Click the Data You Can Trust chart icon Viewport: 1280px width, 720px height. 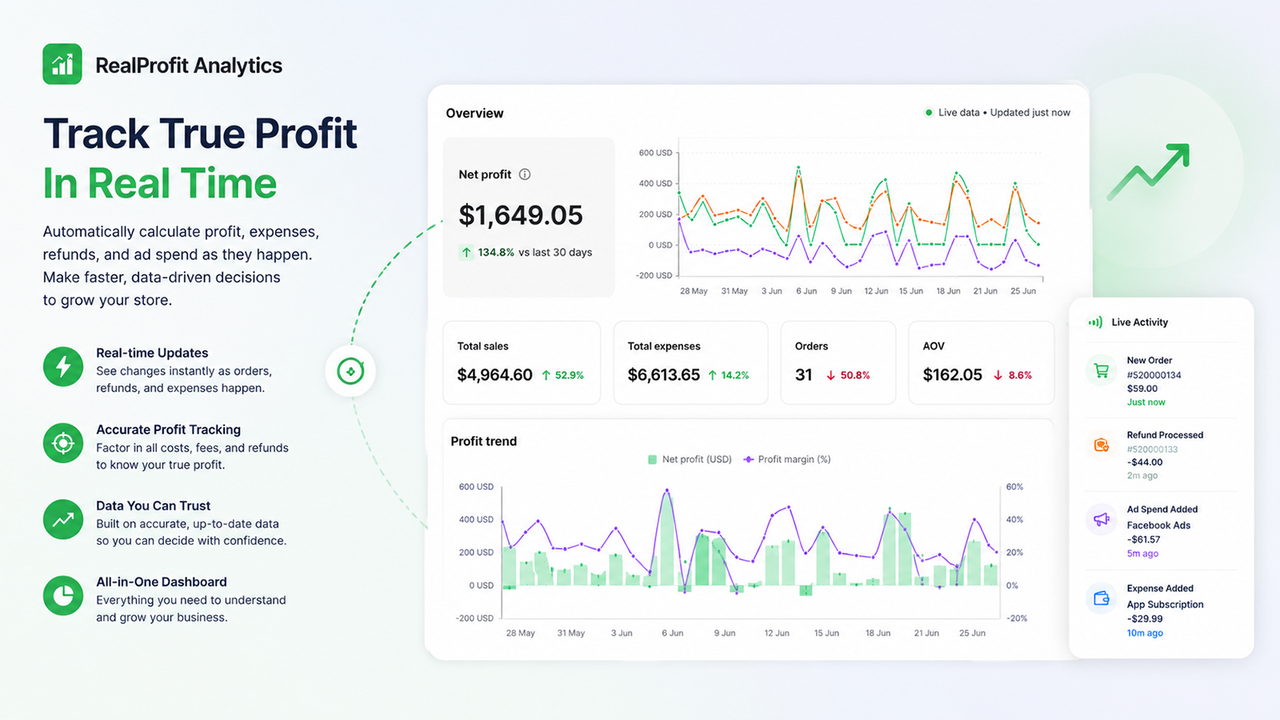point(63,519)
